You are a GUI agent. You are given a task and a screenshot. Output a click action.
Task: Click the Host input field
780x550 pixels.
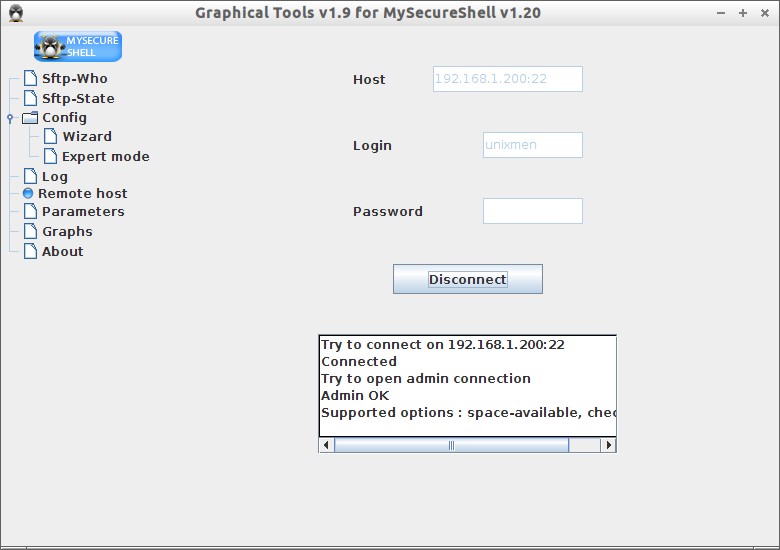[507, 79]
